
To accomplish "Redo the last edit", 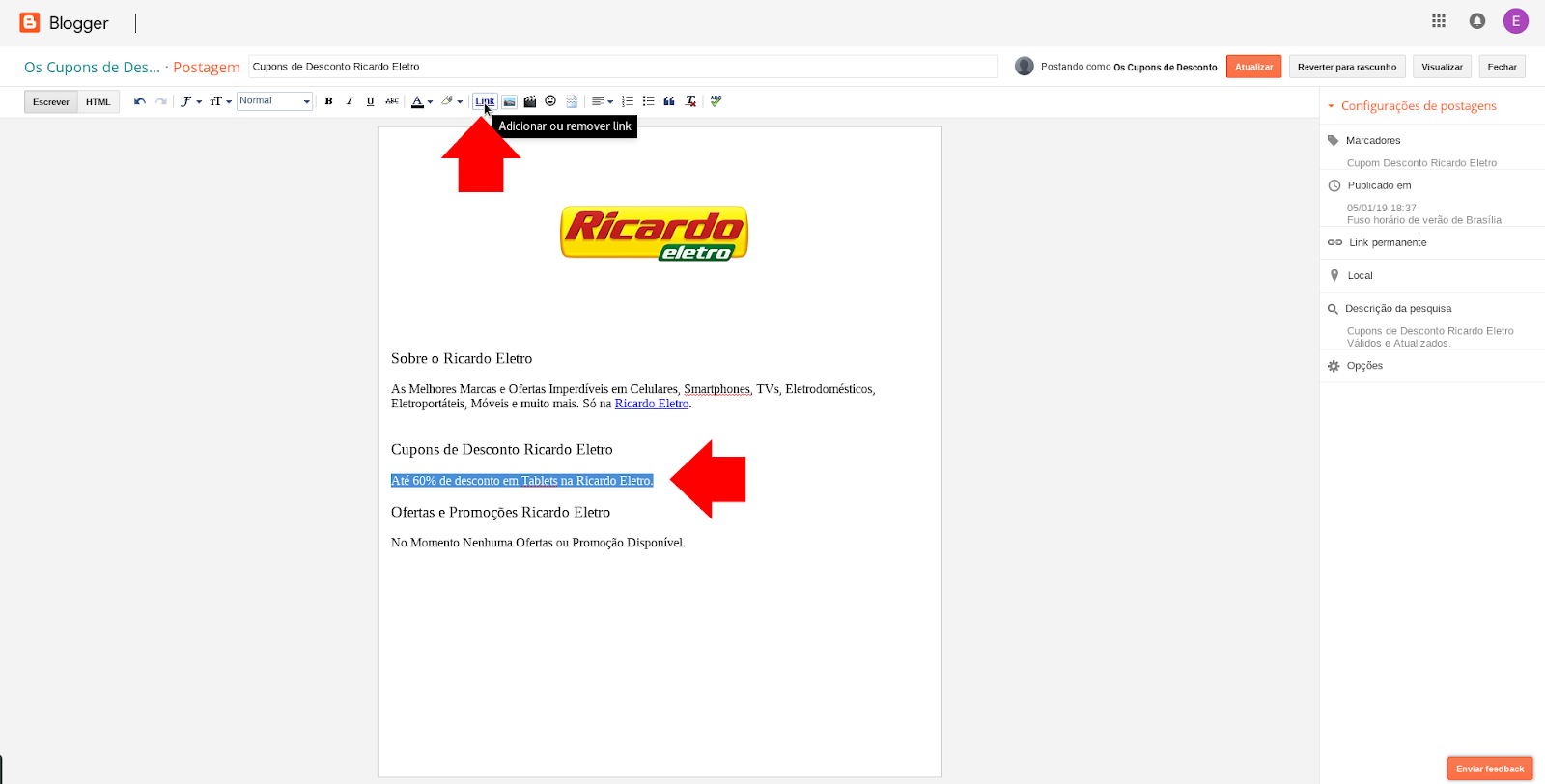I will point(161,101).
